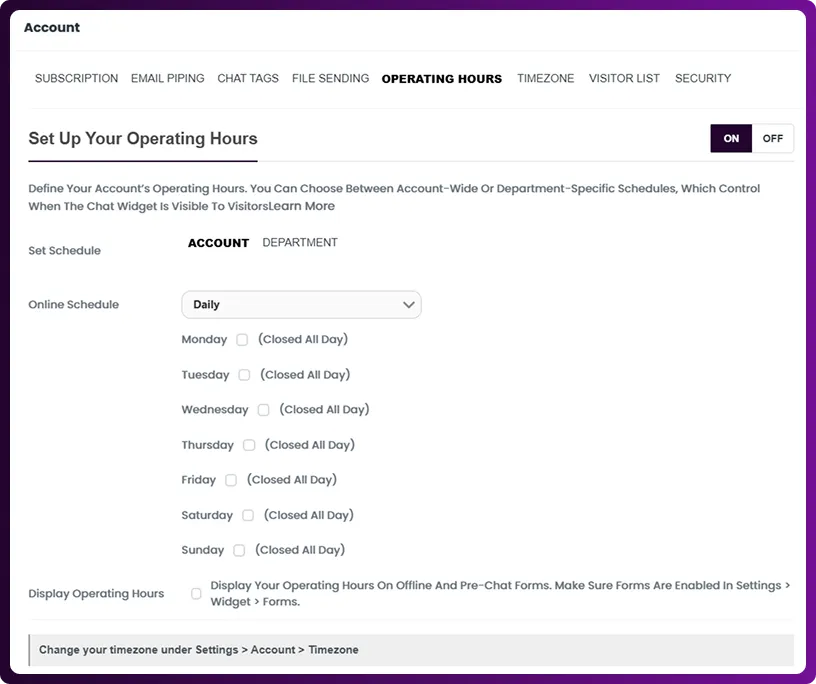
Task: Check the Friday checkbox
Action: [231, 480]
